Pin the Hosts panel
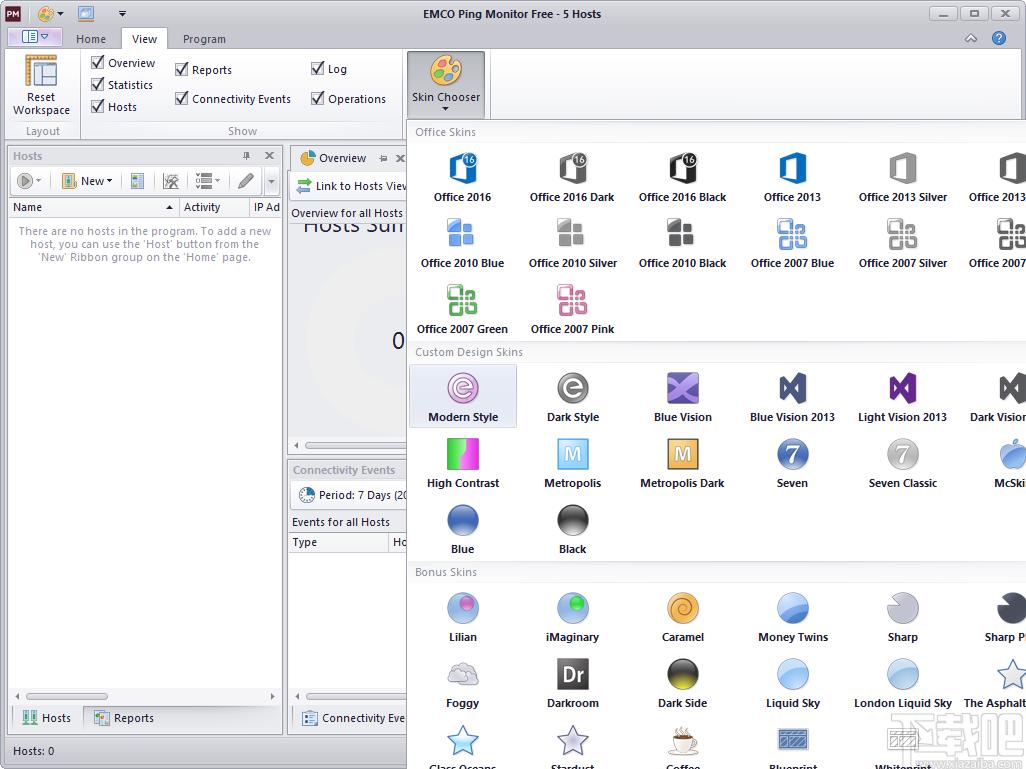Viewport: 1026px width, 769px height. point(246,156)
